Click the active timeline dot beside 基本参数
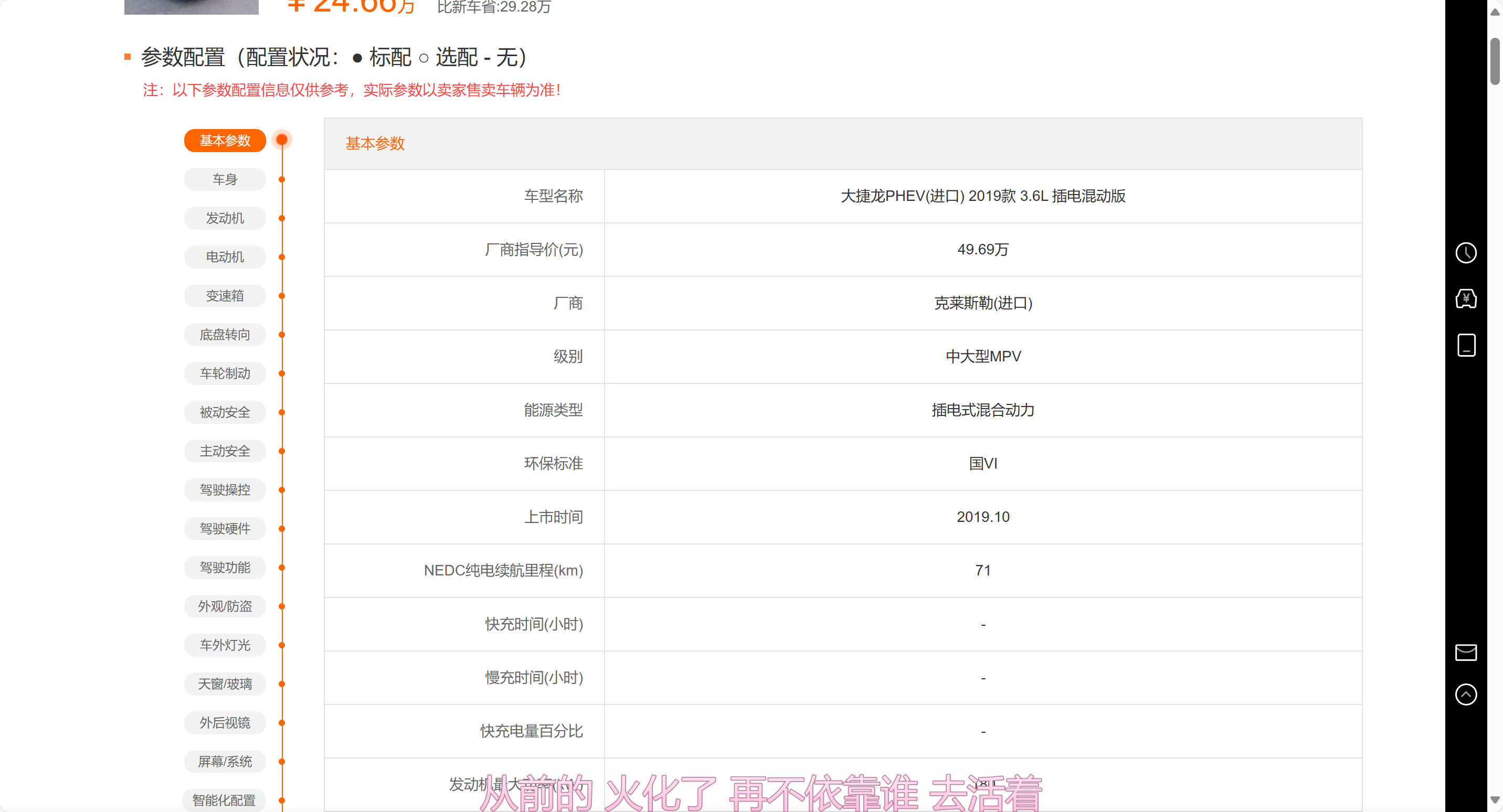Screen dimensions: 1503x812 click(282, 140)
